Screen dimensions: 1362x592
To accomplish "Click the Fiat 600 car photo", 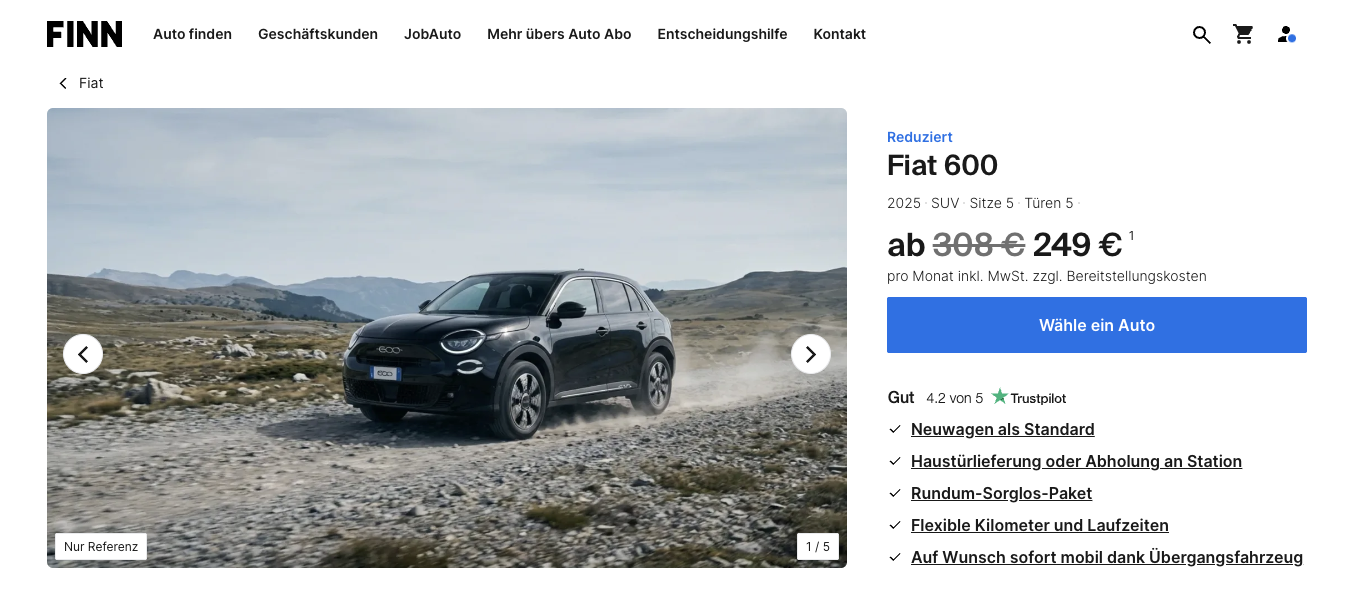I will click(x=447, y=338).
